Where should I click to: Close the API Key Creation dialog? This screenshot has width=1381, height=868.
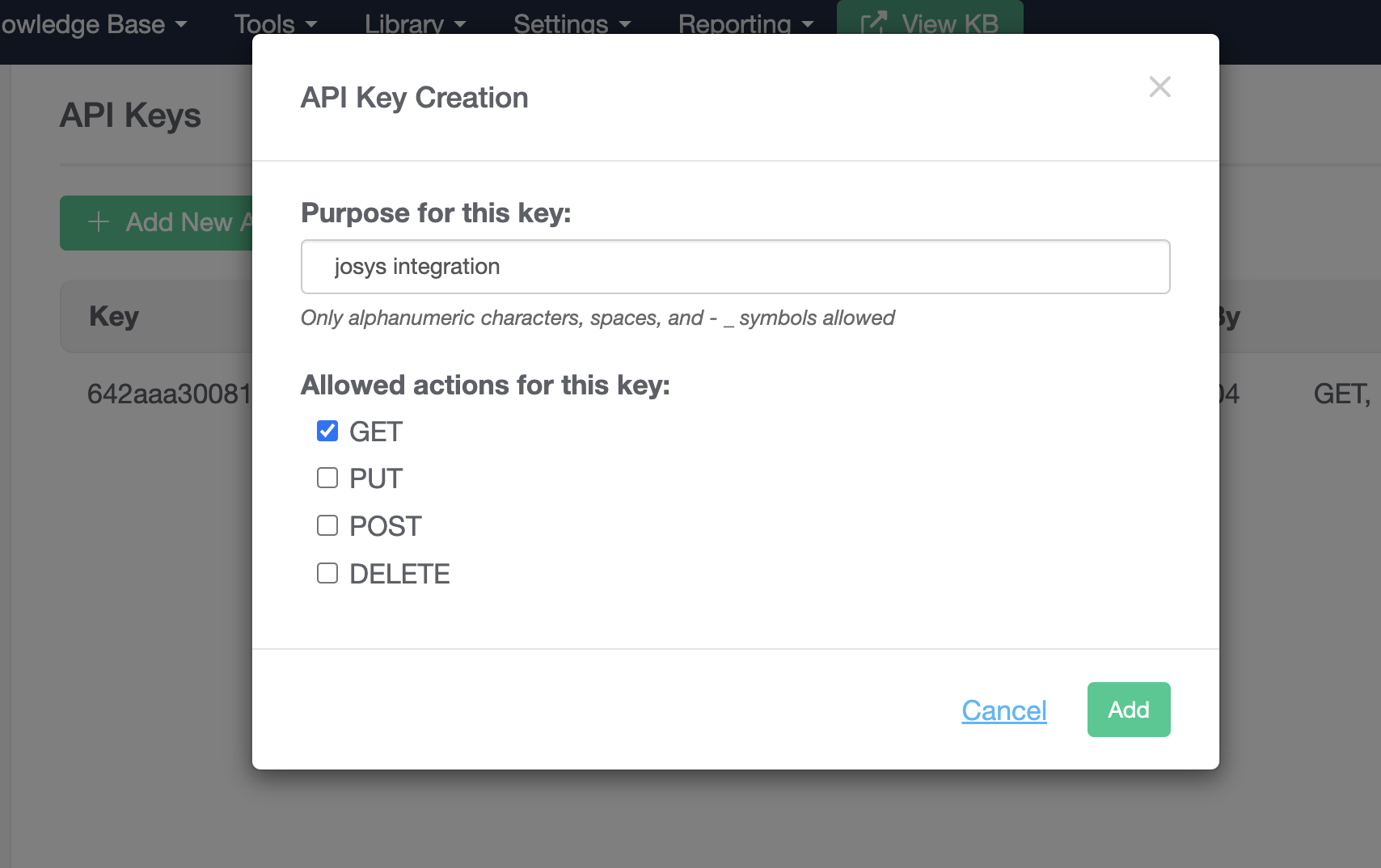click(1159, 87)
